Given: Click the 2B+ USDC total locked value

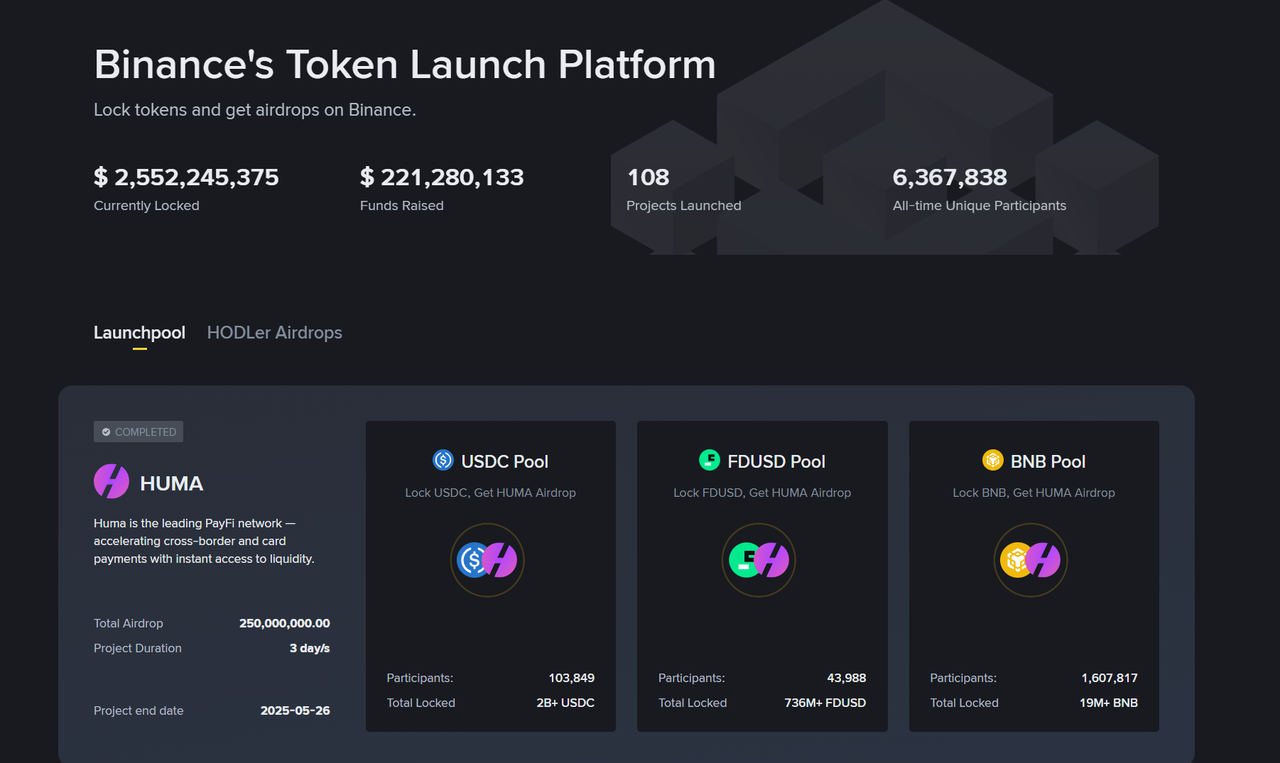Looking at the screenshot, I should pos(566,703).
